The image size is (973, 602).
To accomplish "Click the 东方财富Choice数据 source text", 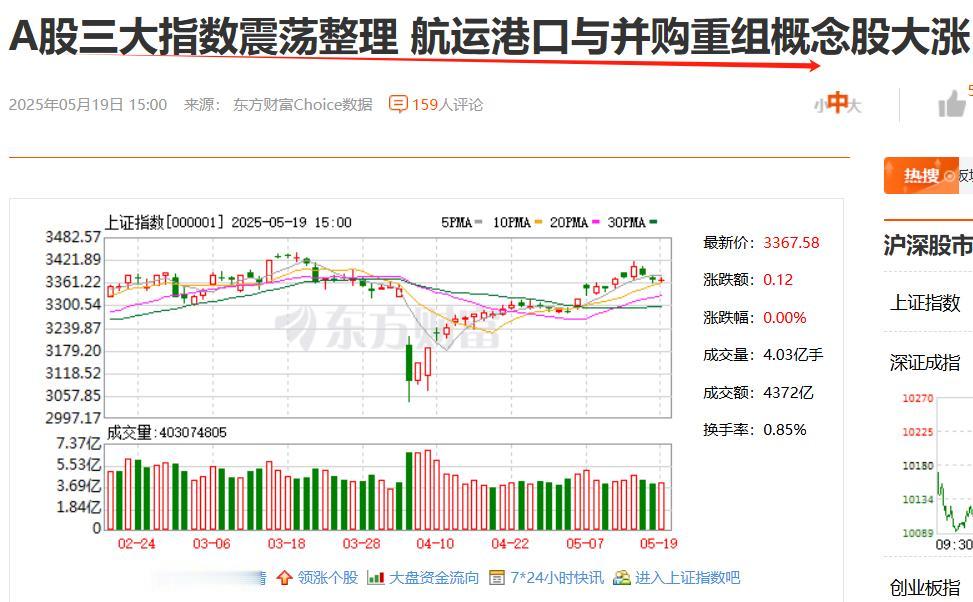I will 303,104.
